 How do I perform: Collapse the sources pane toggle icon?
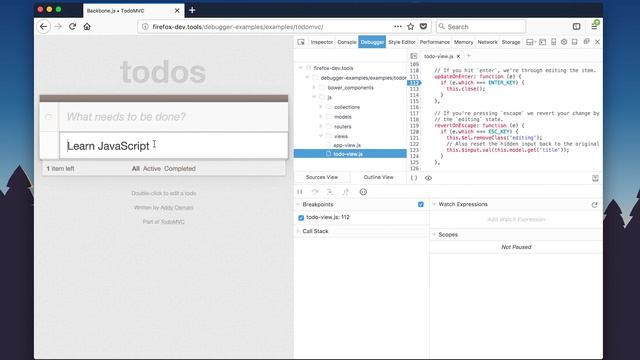pos(413,56)
